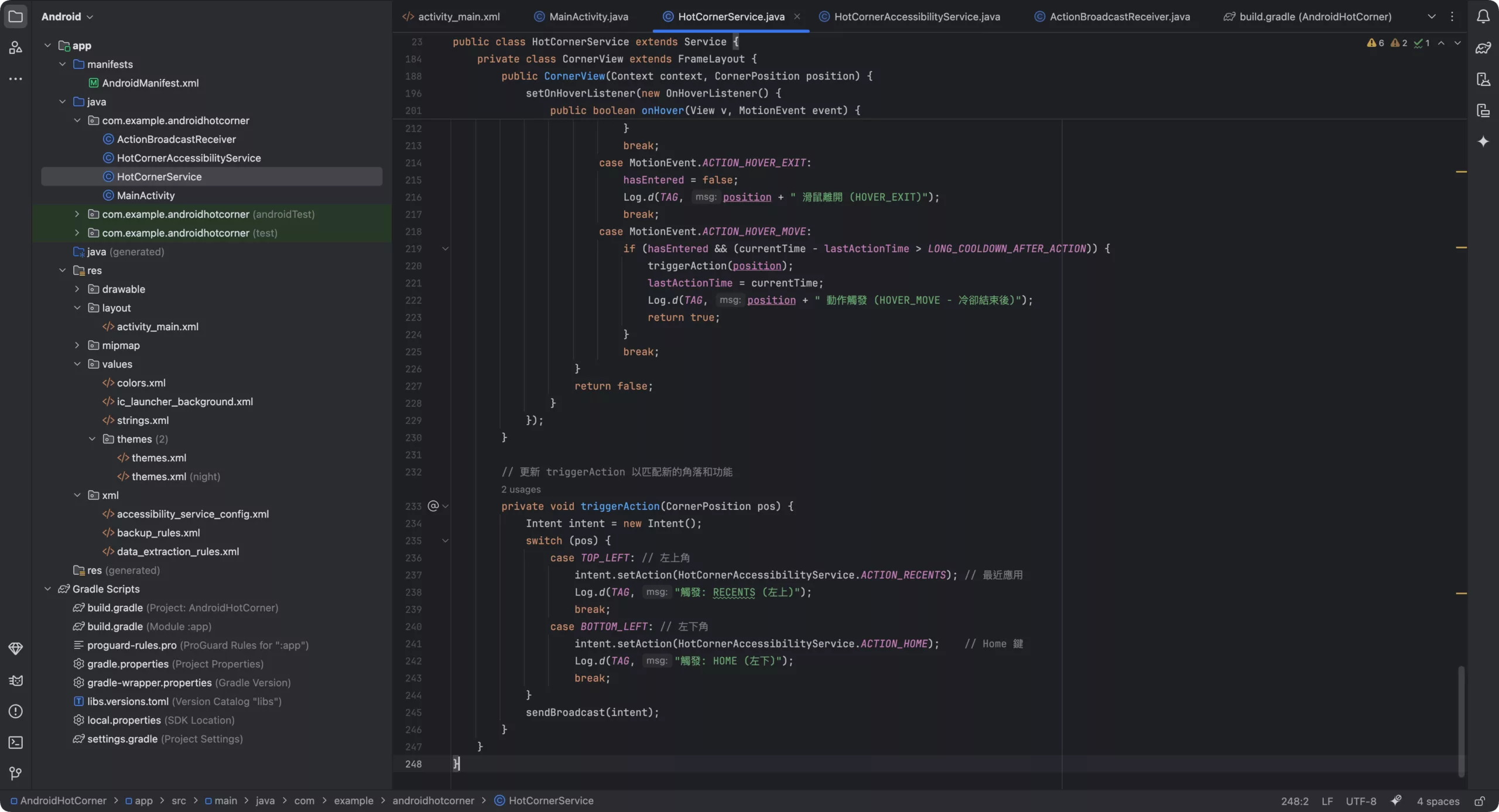Open colors.xml in values folder
This screenshot has width=1499, height=812.
pyautogui.click(x=134, y=382)
